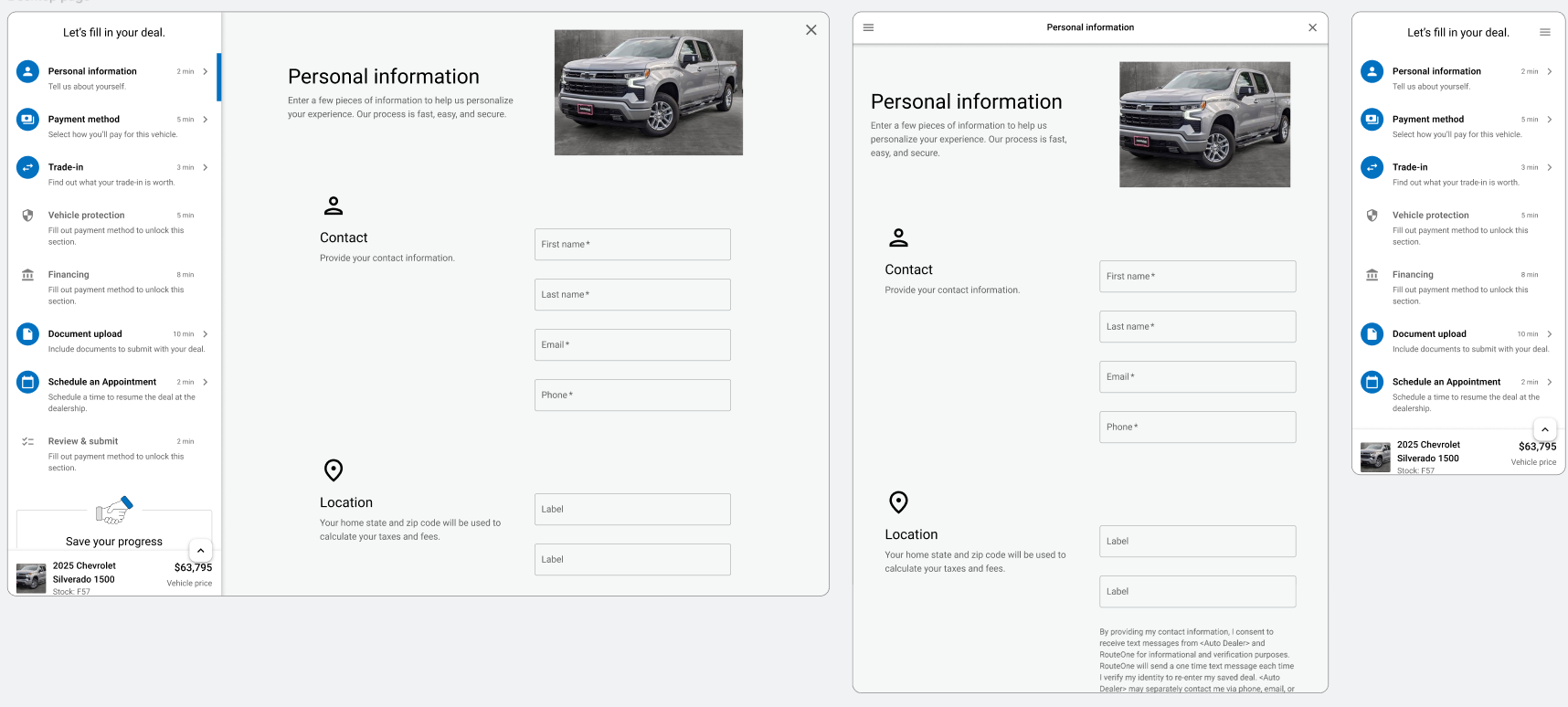Click chevron next to Document upload in desktop sidebar
The image size is (1568, 707).
pos(206,334)
